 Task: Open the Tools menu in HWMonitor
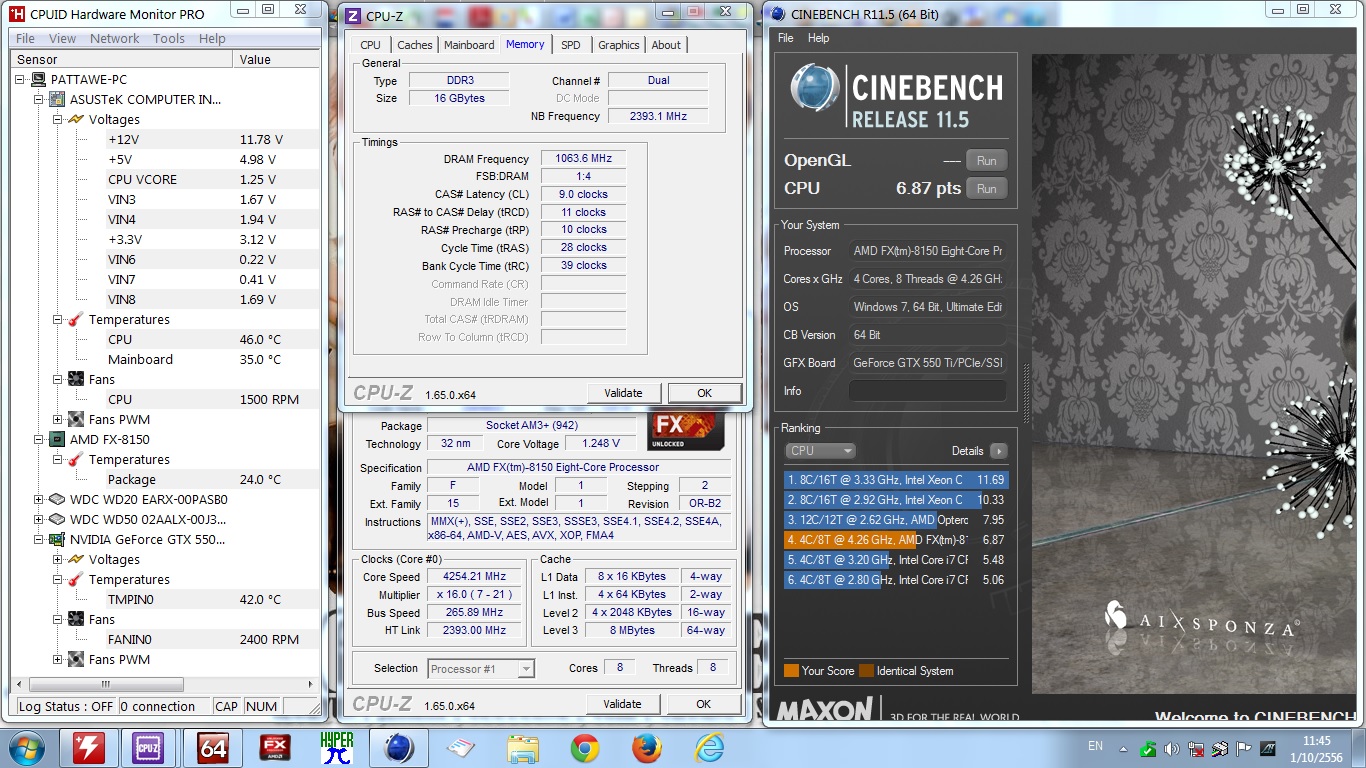pyautogui.click(x=169, y=39)
